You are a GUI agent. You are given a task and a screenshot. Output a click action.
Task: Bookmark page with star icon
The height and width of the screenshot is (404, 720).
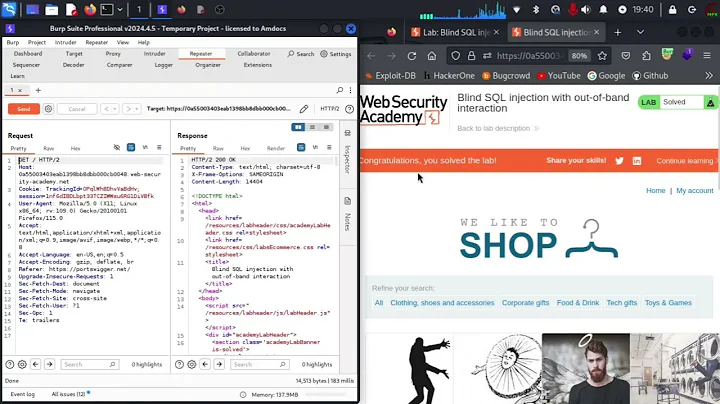[602, 56]
